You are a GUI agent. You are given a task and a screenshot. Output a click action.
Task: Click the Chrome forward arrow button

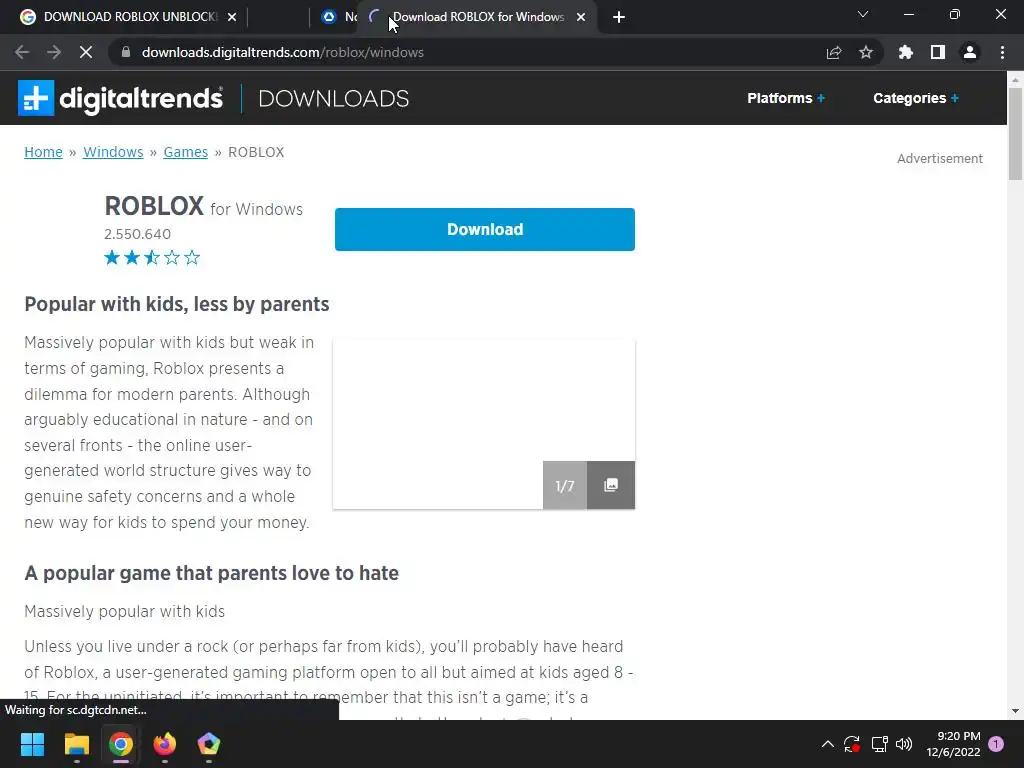point(54,52)
